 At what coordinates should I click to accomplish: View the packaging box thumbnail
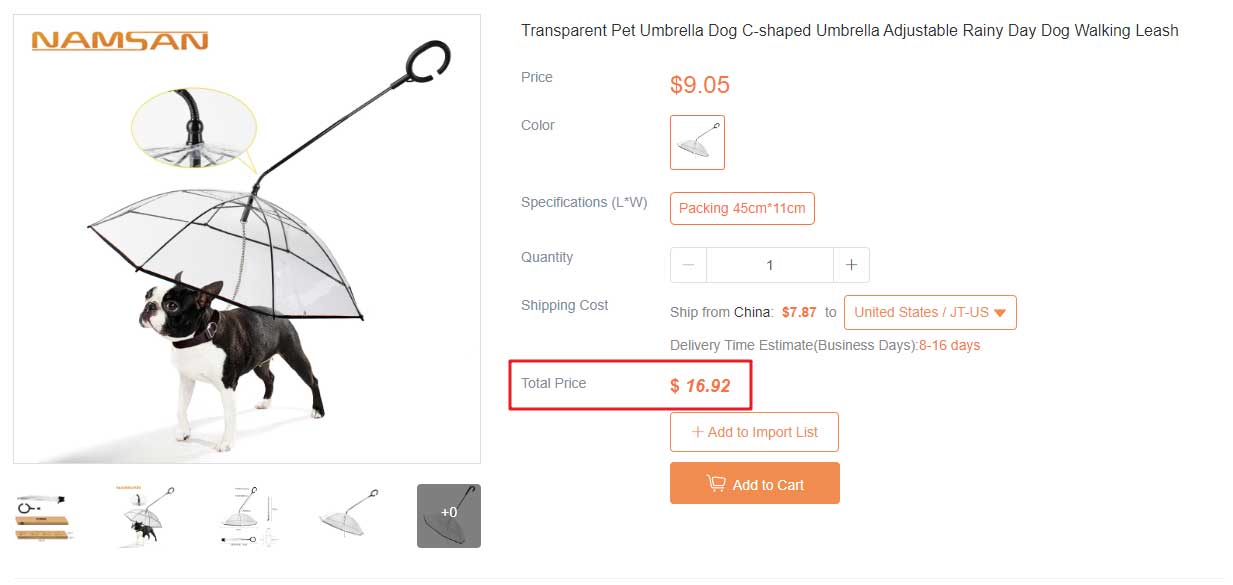(46, 516)
